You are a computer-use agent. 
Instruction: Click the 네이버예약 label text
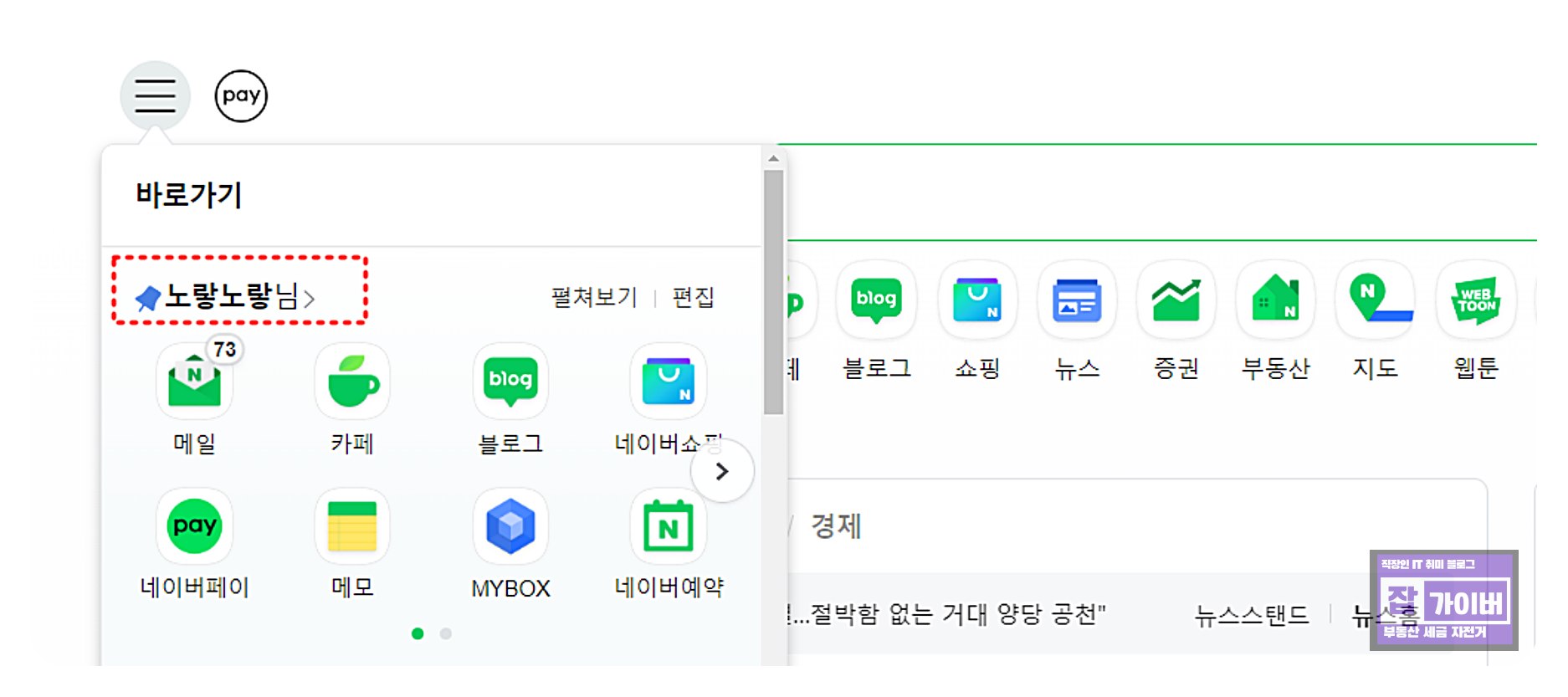(669, 587)
